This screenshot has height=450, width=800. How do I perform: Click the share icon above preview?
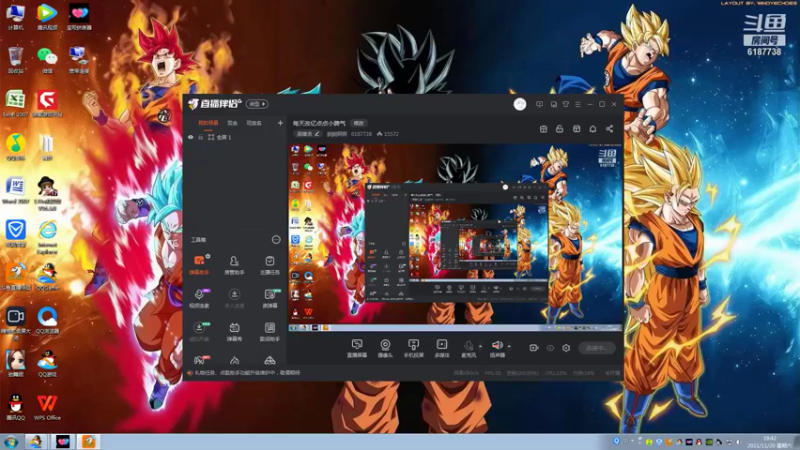coord(609,129)
